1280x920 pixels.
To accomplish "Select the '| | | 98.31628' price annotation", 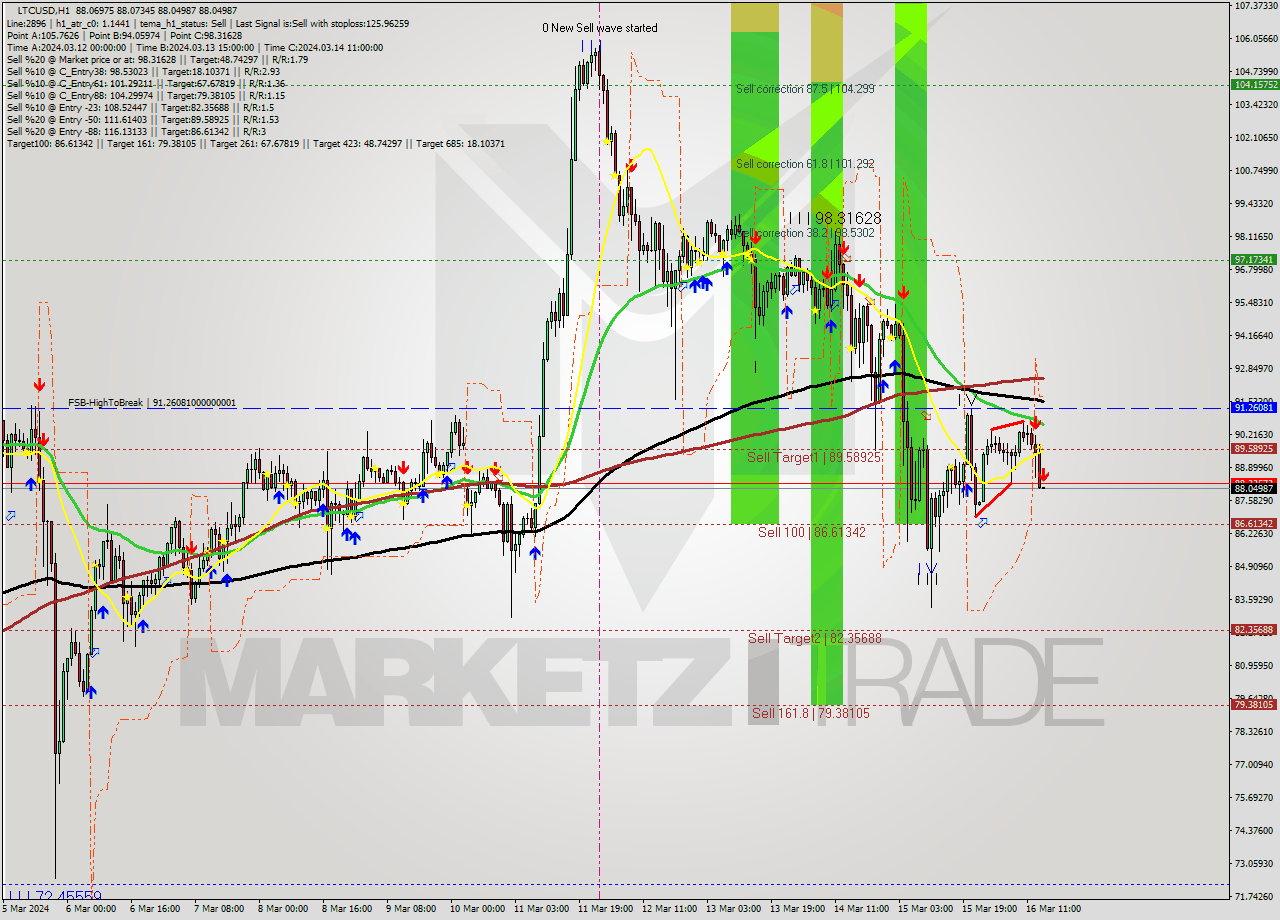I will tap(834, 218).
